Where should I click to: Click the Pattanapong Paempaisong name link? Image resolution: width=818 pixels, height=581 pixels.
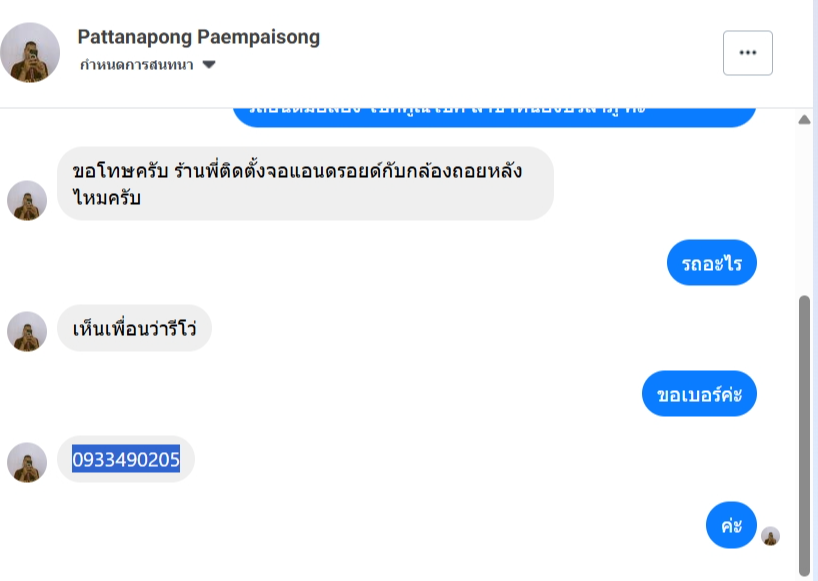(198, 37)
